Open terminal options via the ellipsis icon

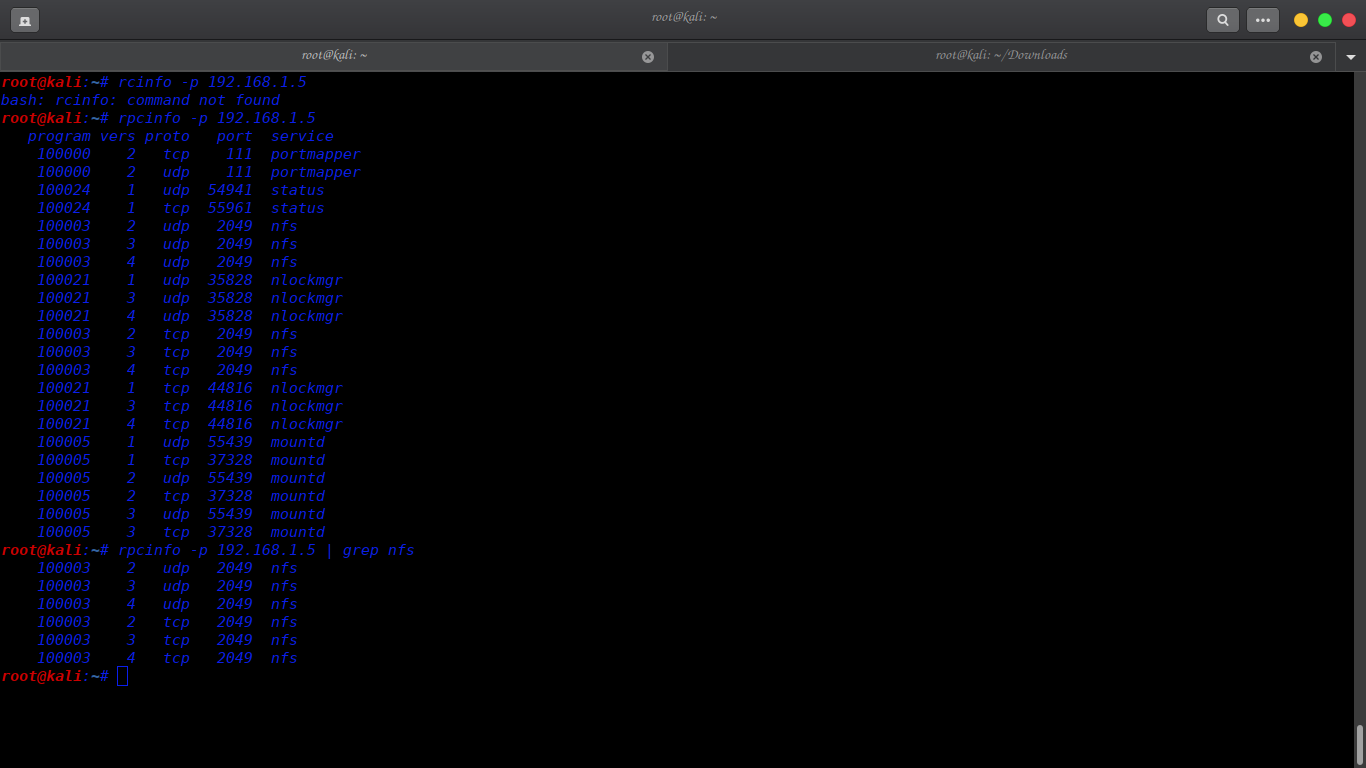tap(1262, 19)
